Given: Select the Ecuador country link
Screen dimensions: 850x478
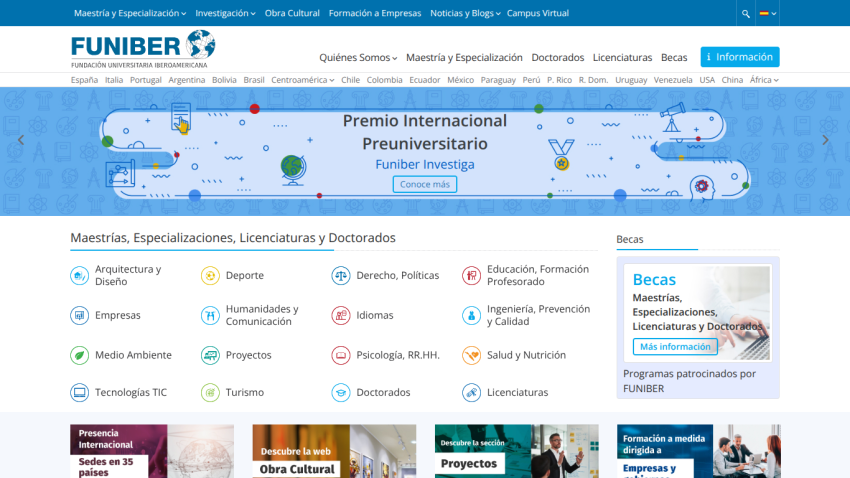Looking at the screenshot, I should coord(424,80).
